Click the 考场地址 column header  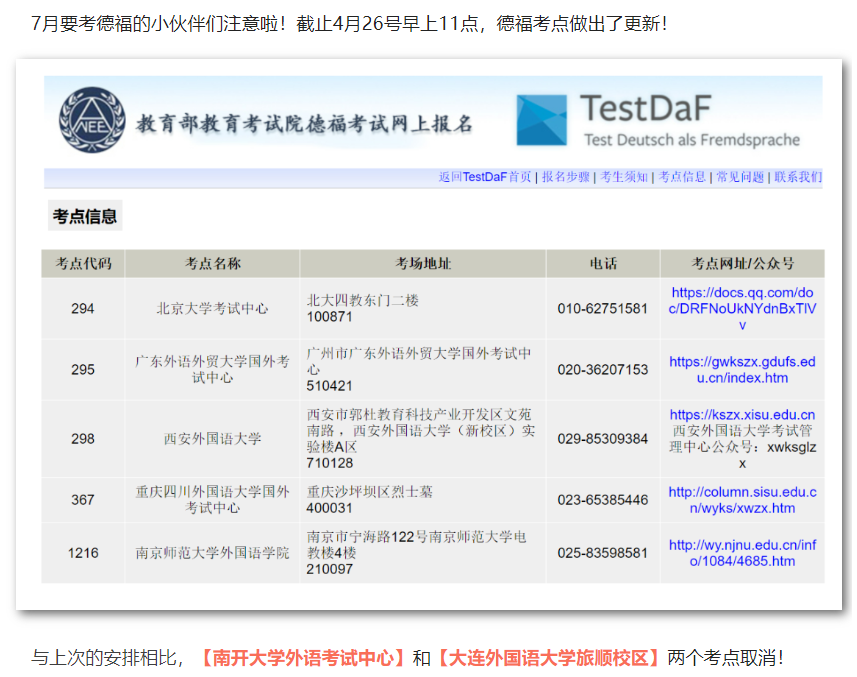pyautogui.click(x=423, y=264)
